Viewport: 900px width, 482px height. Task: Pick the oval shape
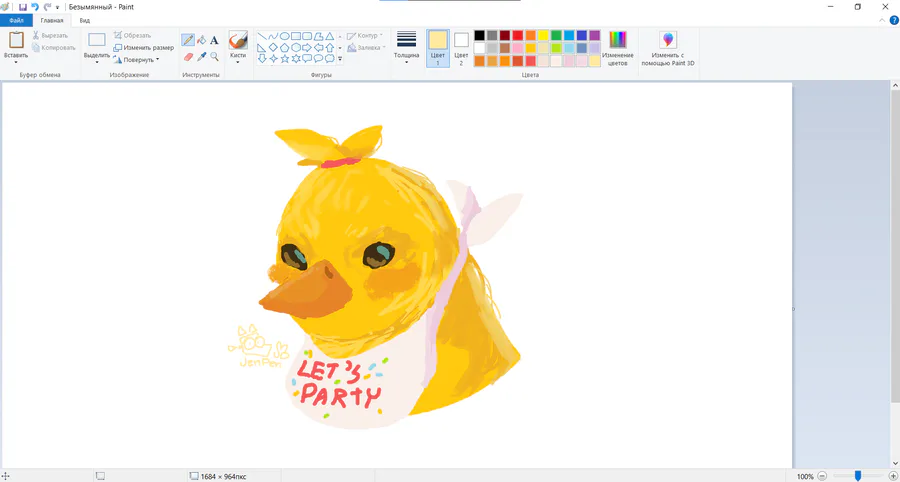(284, 36)
